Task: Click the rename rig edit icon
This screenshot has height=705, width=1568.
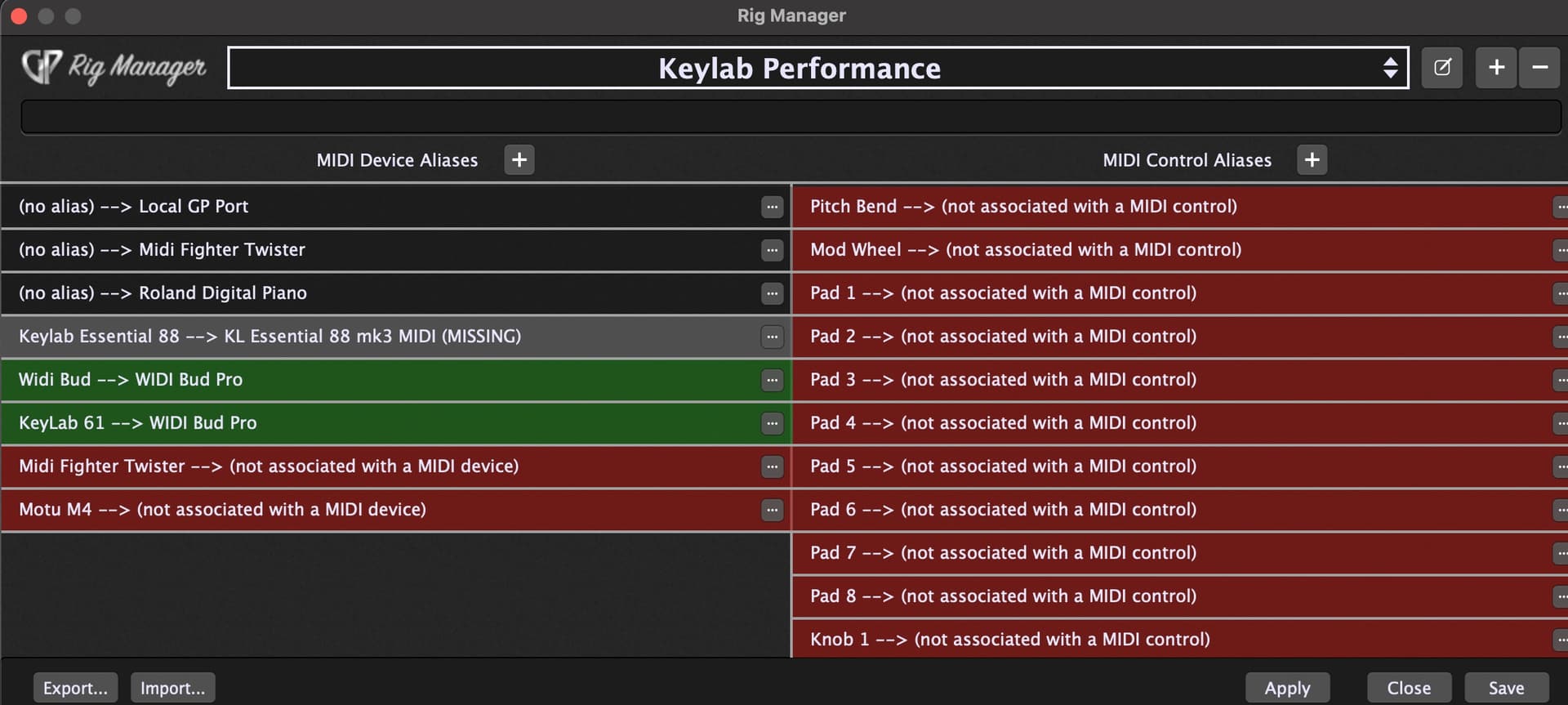Action: [x=1442, y=68]
